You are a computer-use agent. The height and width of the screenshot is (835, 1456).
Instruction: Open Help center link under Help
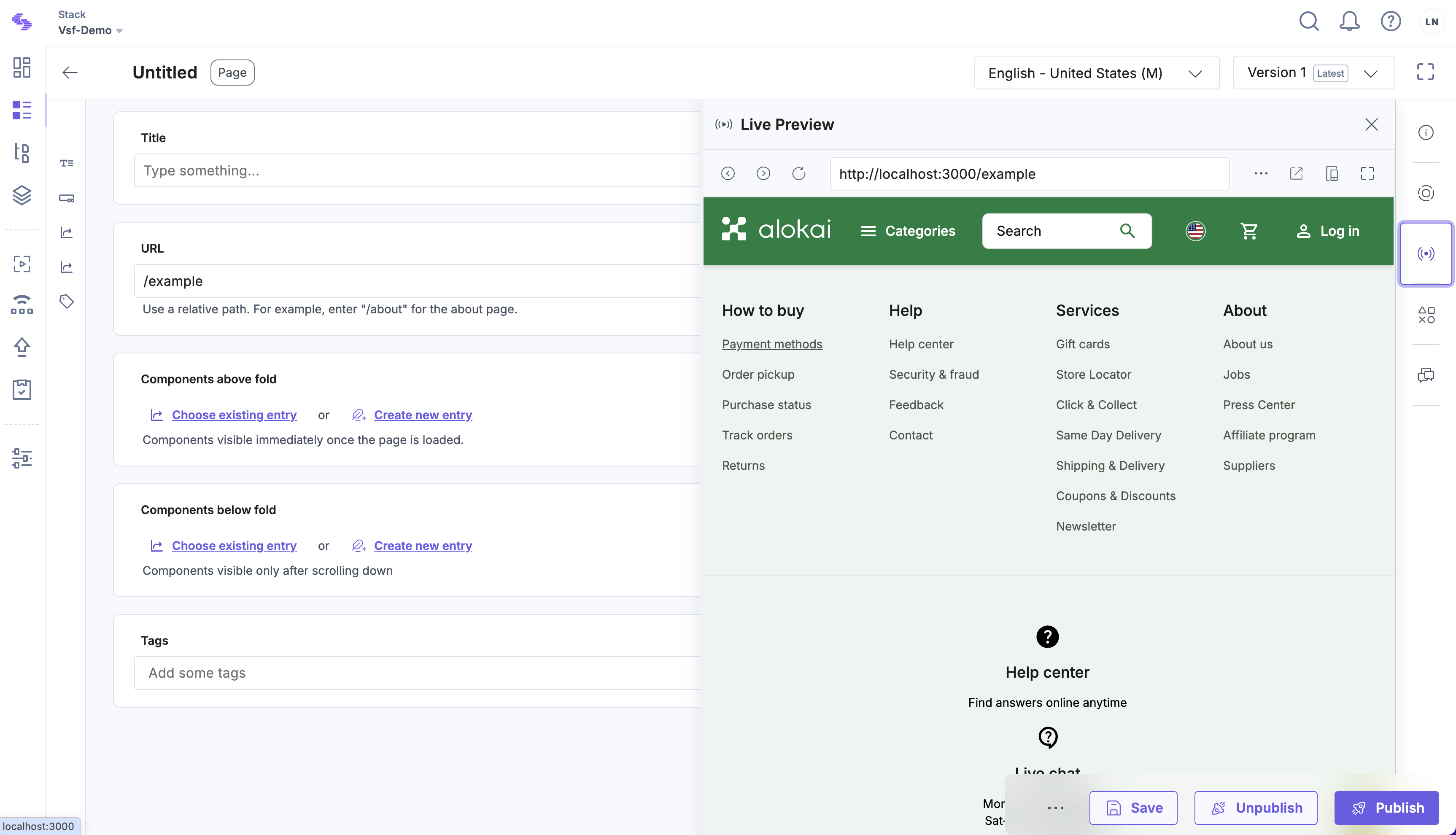click(x=921, y=344)
